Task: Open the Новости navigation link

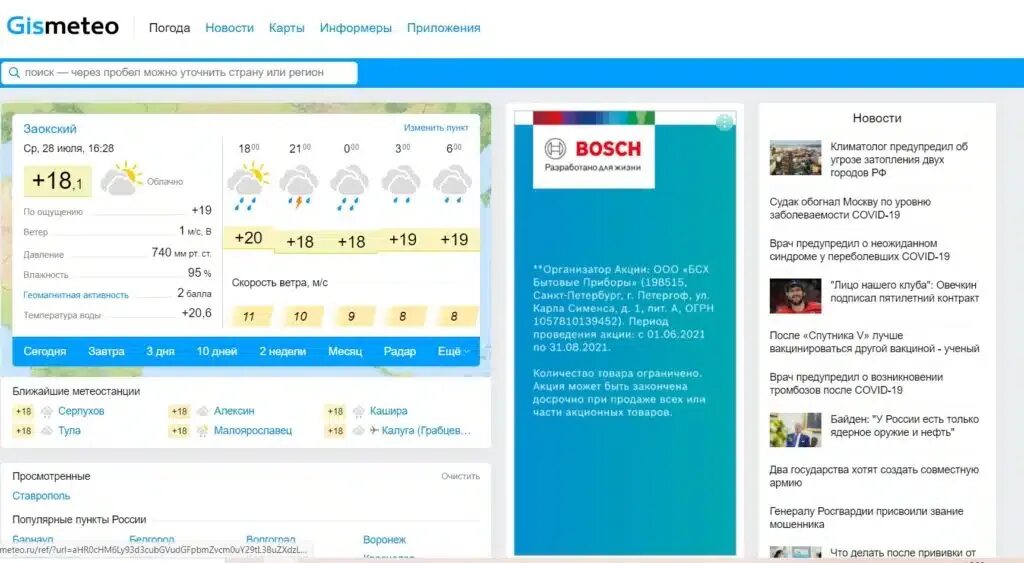Action: coord(229,28)
